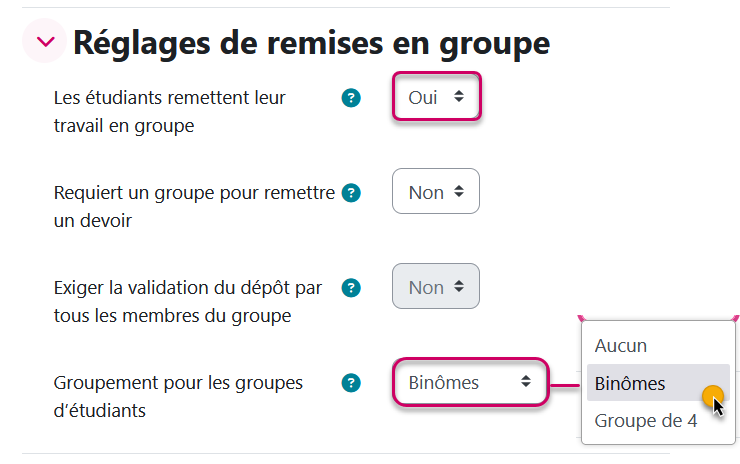Click the up-down arrows in the Binômes select
The height and width of the screenshot is (464, 740).
point(525,382)
